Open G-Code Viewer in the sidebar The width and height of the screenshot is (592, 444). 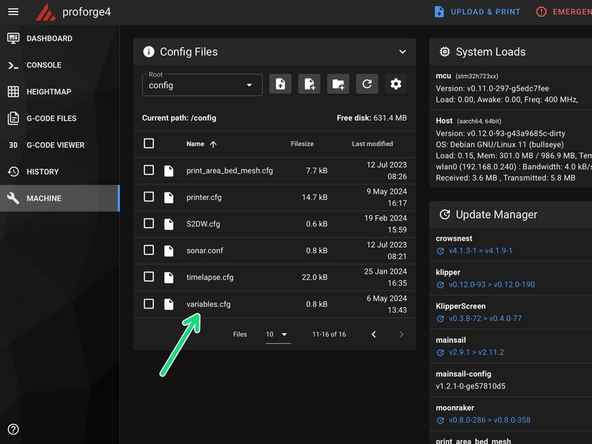point(60,145)
